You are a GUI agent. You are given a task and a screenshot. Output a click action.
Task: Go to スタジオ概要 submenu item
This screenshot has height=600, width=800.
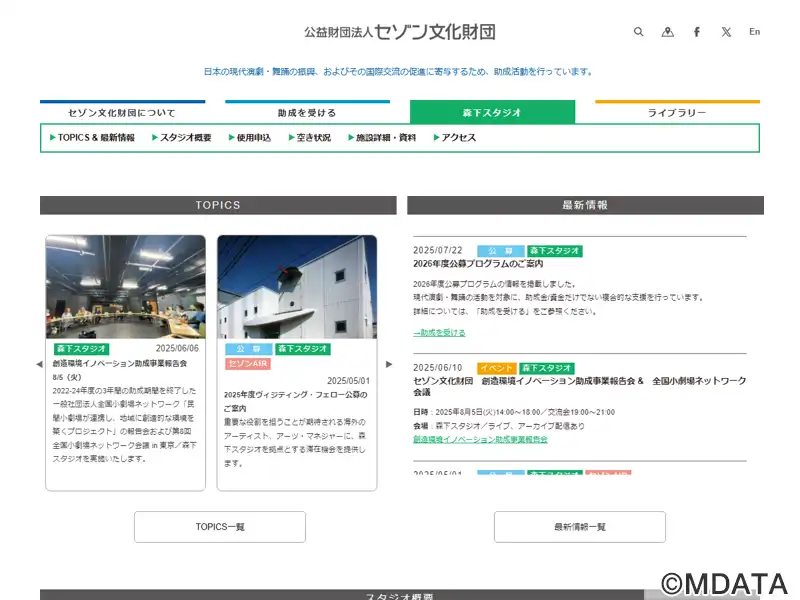click(182, 137)
